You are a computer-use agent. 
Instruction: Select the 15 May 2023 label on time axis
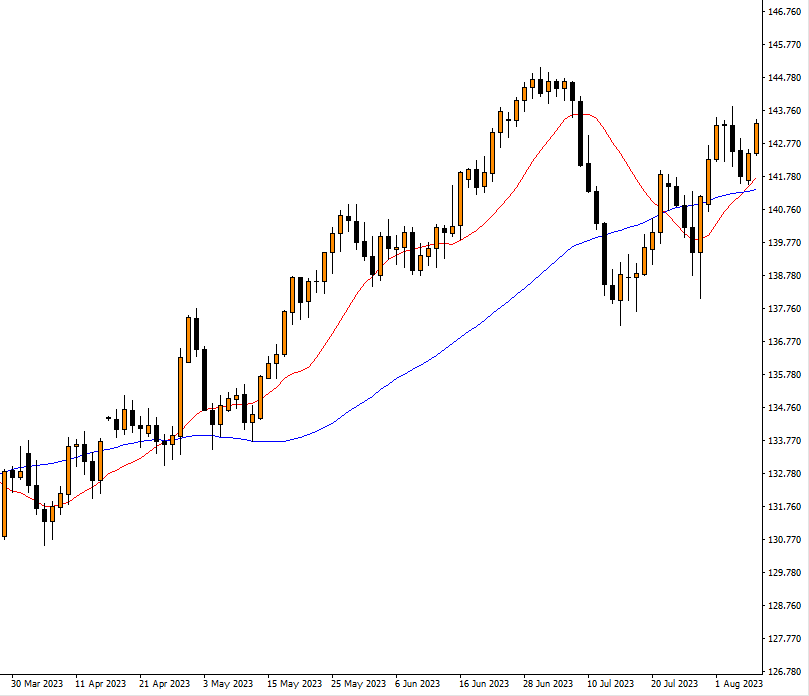pos(290,685)
